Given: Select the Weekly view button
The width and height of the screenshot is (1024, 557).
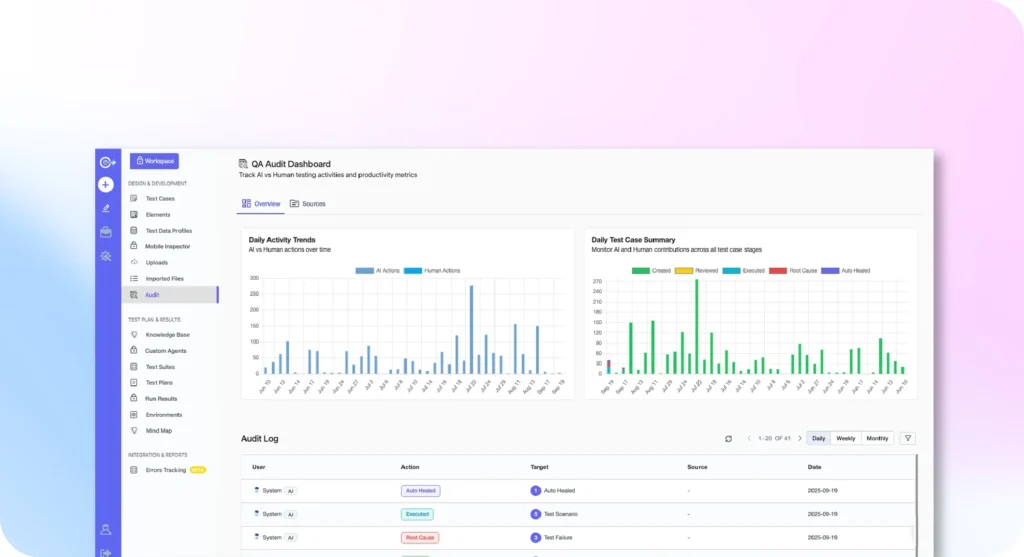Looking at the screenshot, I should tap(845, 438).
